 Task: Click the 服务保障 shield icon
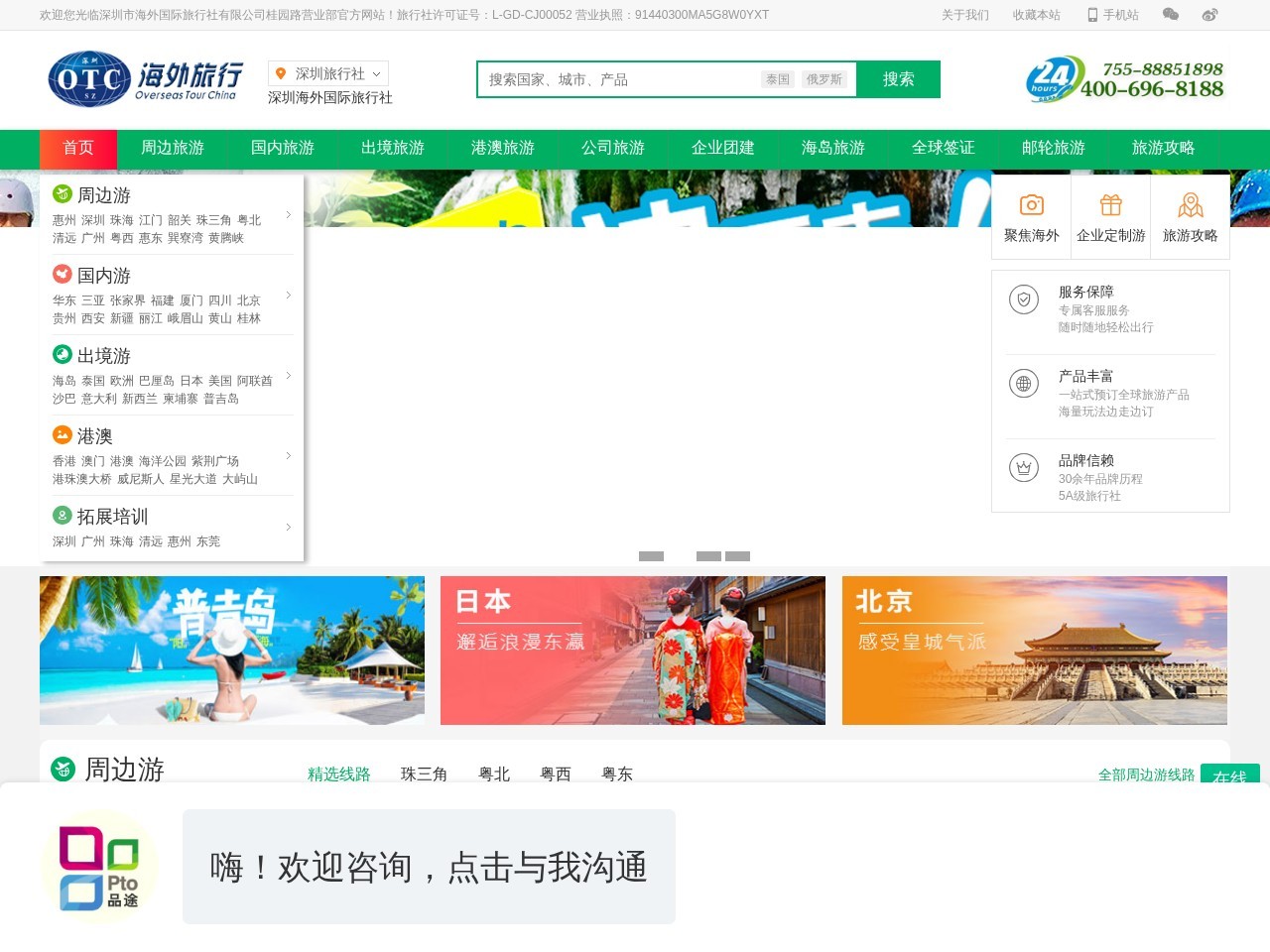tap(1023, 298)
